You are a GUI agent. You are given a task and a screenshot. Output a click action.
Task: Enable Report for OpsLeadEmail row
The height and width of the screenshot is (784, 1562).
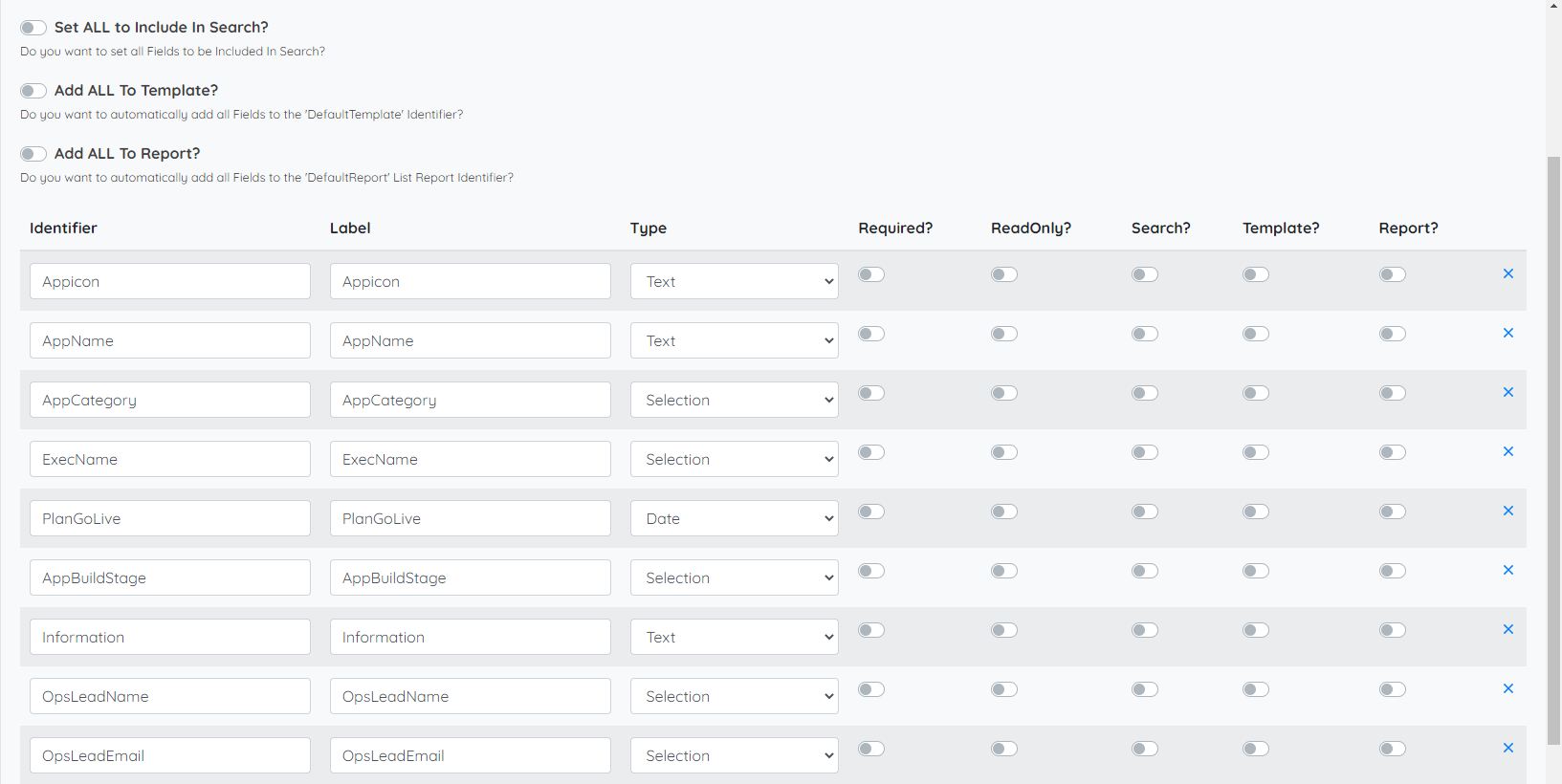click(1393, 749)
